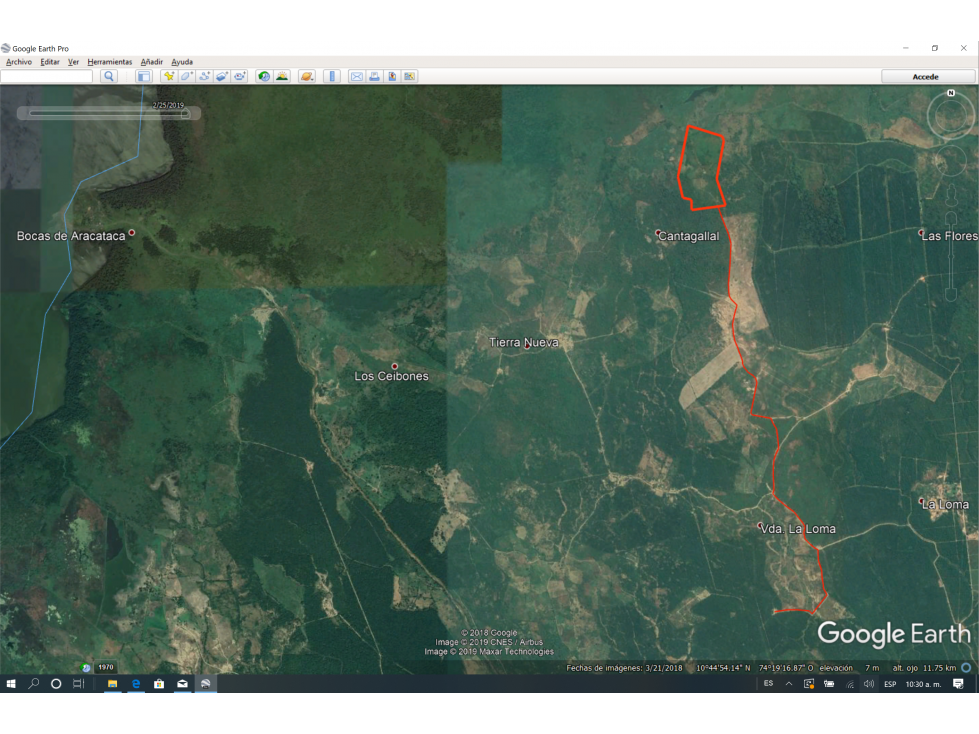Show the ruler measuring tool
Image resolution: width=979 pixels, height=734 pixels.
[332, 76]
